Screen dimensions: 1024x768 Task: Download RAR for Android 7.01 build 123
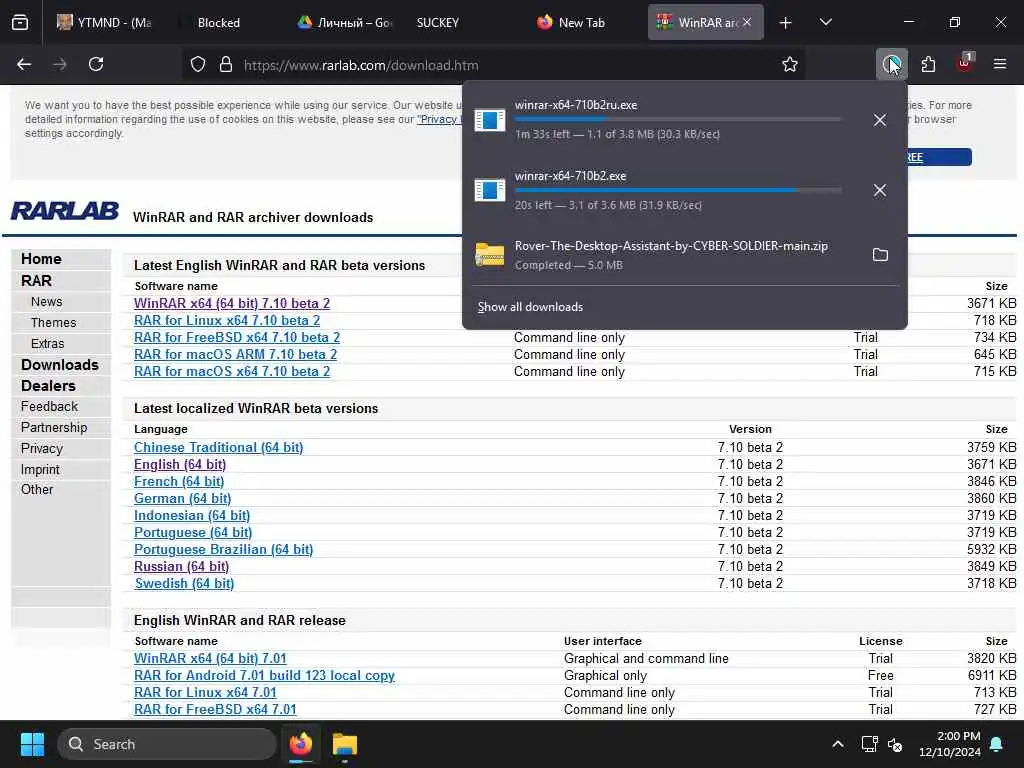click(x=264, y=676)
